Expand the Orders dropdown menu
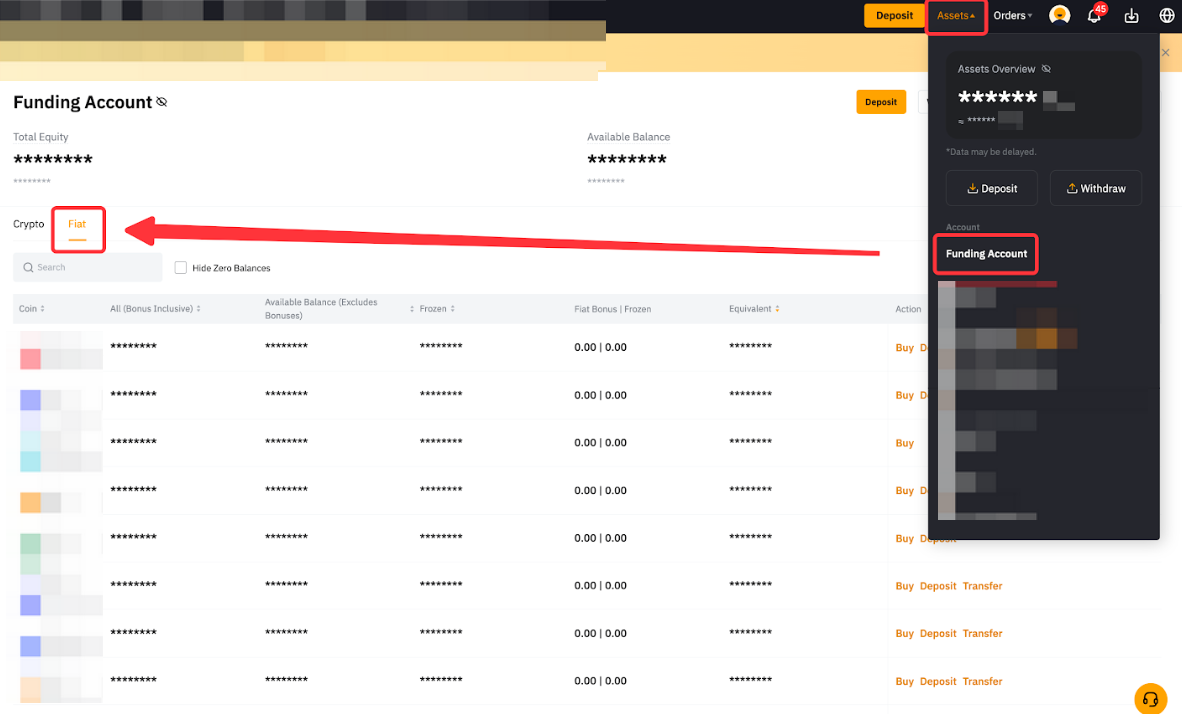This screenshot has width=1182, height=714. 1012,16
